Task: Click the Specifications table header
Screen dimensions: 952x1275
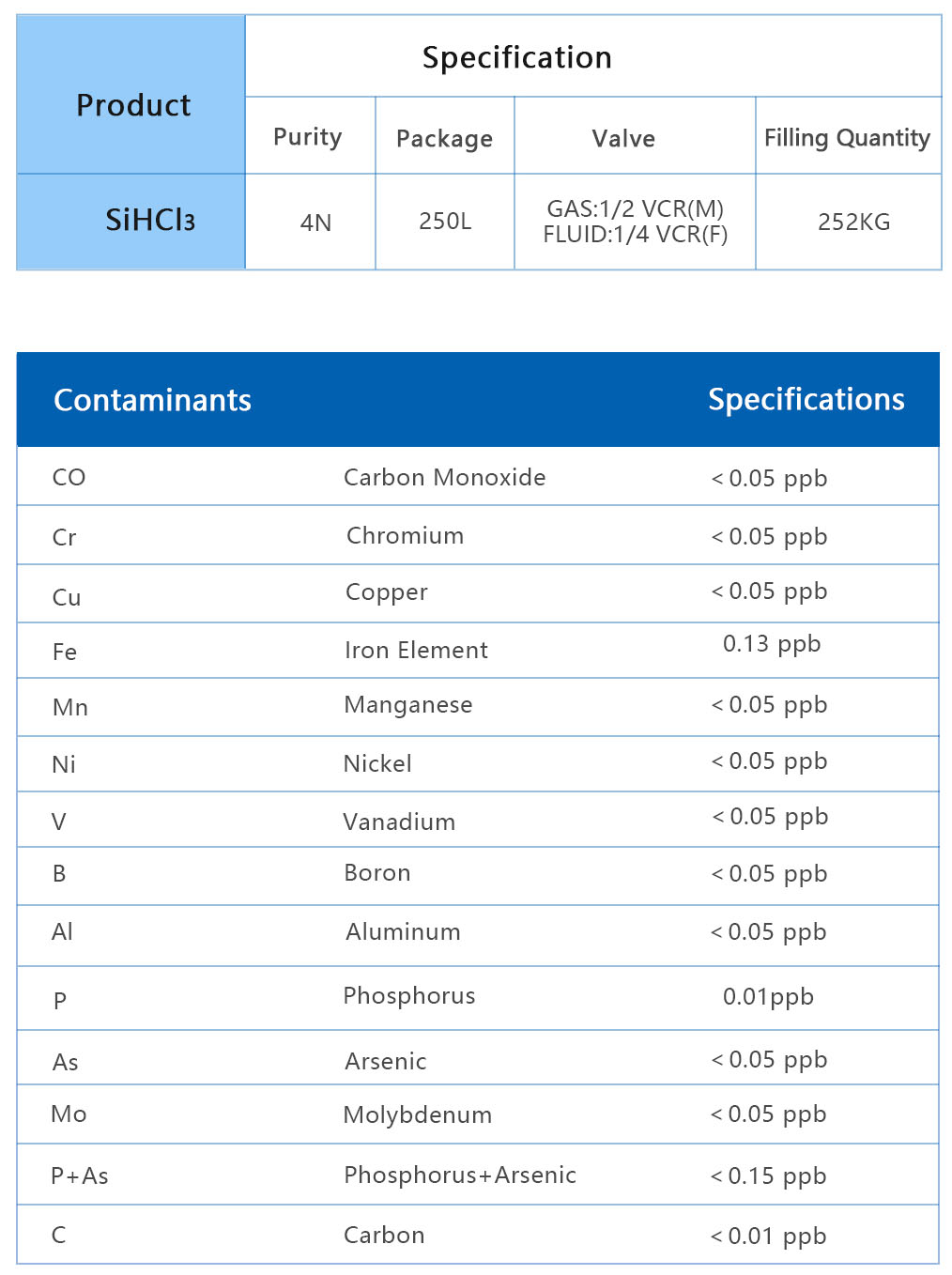Action: click(x=806, y=399)
